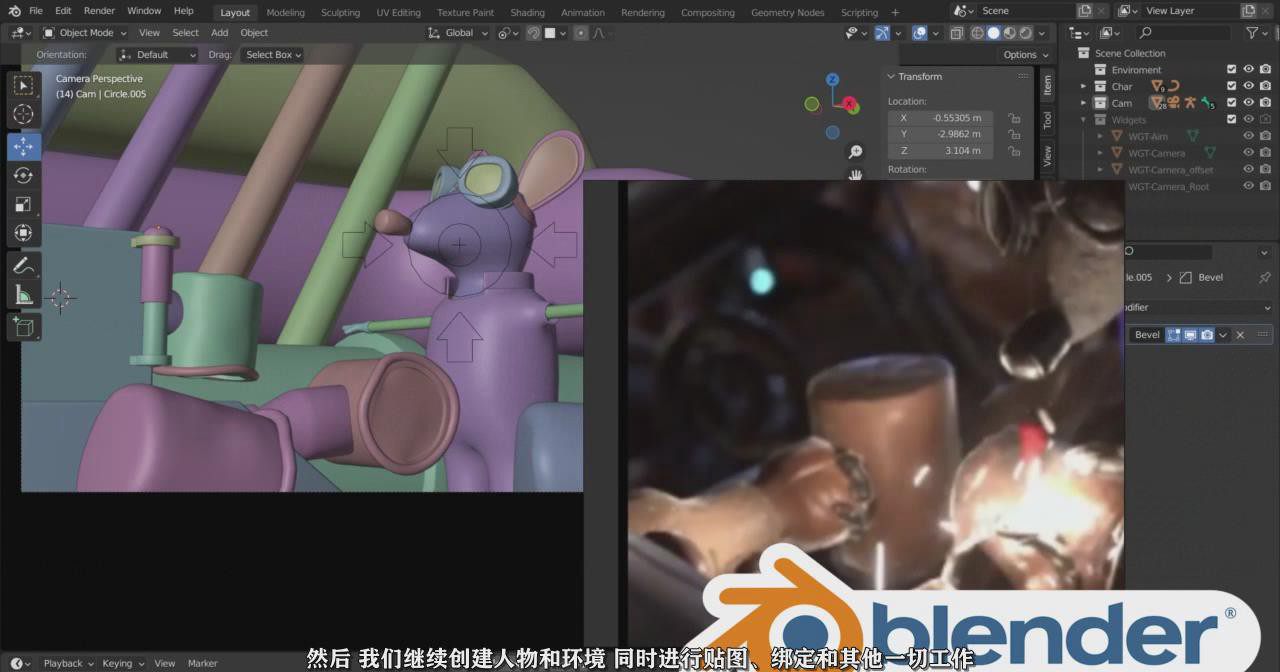Lock the Y location value
1280x672 pixels.
coord(1013,134)
